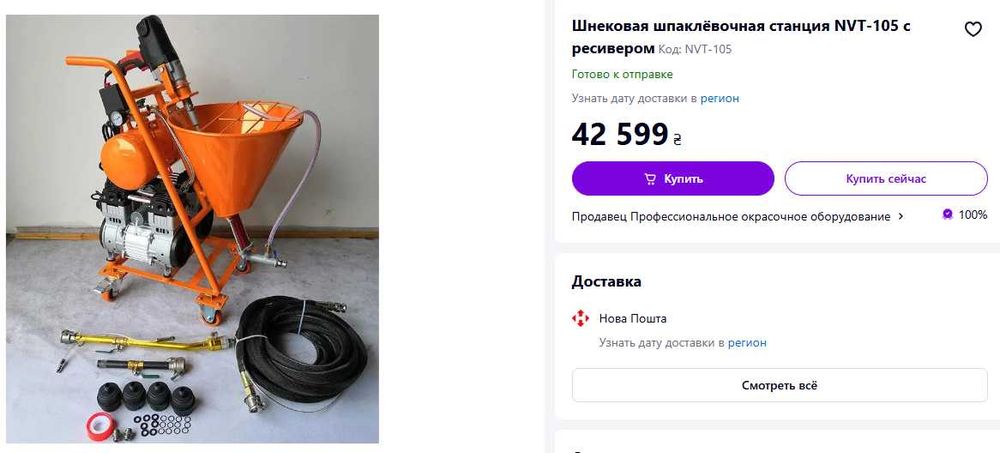Image resolution: width=1000 pixels, height=453 pixels.
Task: Select регион link in Доставка section
Action: click(747, 343)
